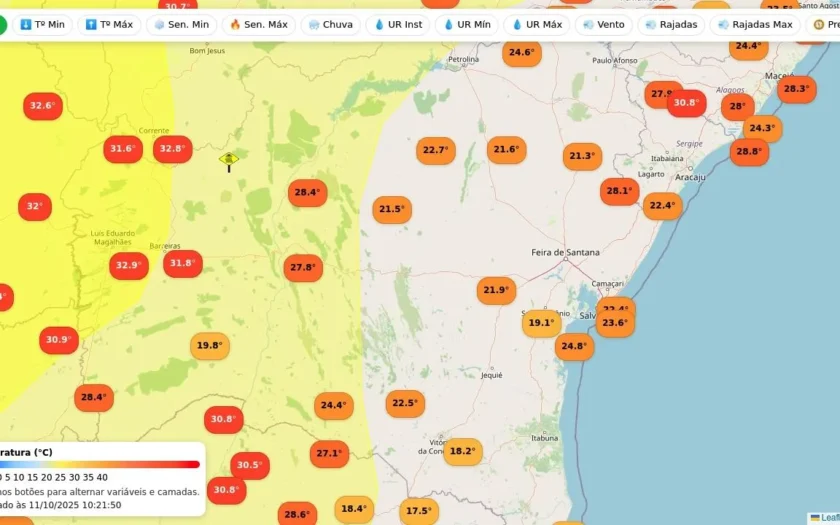Open the 32.8° station marker near Corrente
The height and width of the screenshot is (525, 840).
(x=172, y=149)
